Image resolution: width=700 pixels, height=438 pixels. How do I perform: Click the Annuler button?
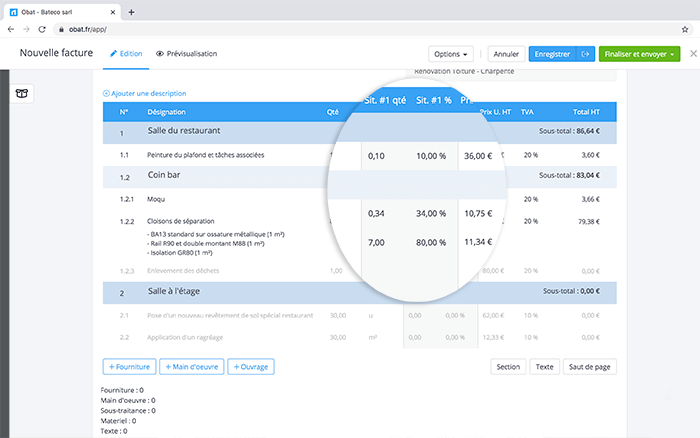tap(506, 54)
